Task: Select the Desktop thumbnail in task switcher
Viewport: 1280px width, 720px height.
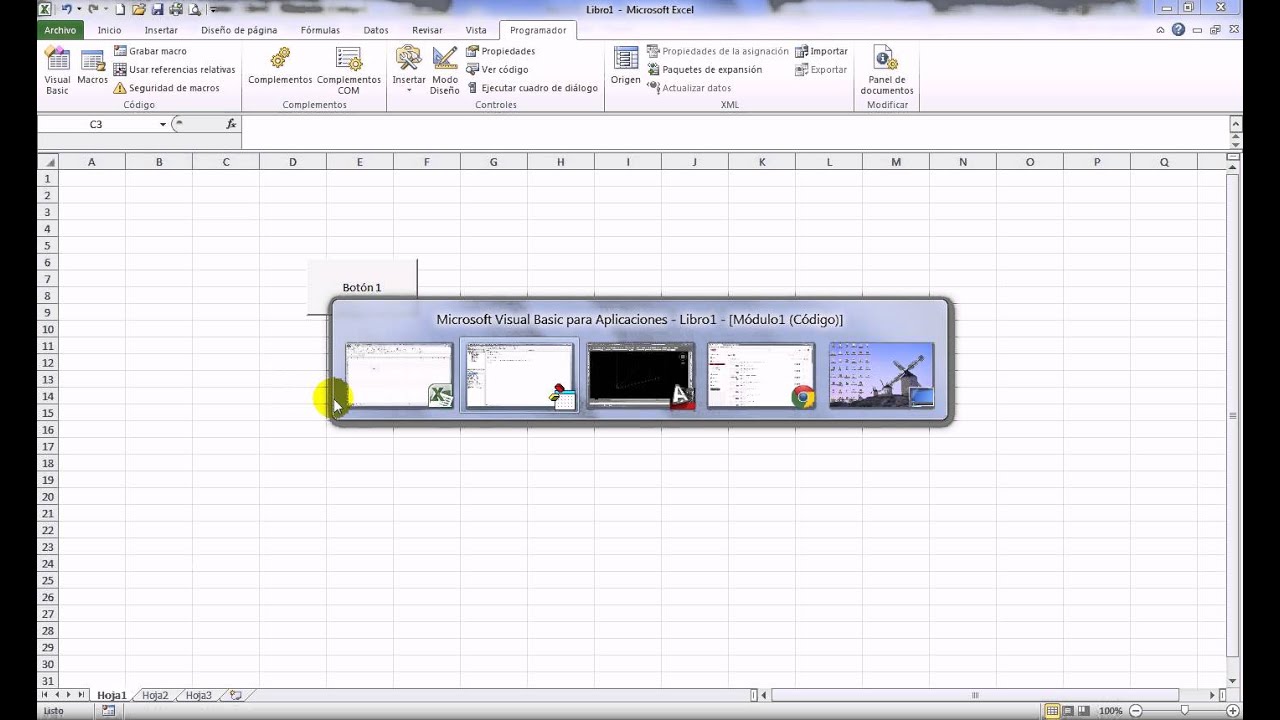Action: coord(882,376)
